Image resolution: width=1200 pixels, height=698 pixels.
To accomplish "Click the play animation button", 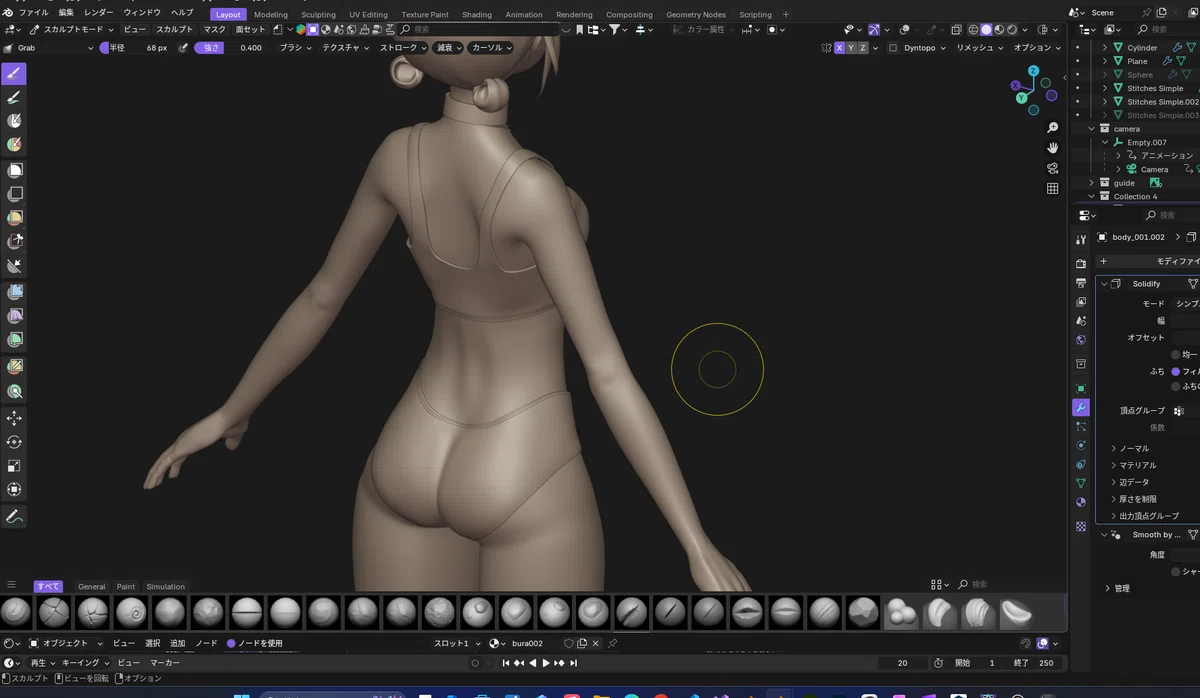I will pyautogui.click(x=546, y=663).
